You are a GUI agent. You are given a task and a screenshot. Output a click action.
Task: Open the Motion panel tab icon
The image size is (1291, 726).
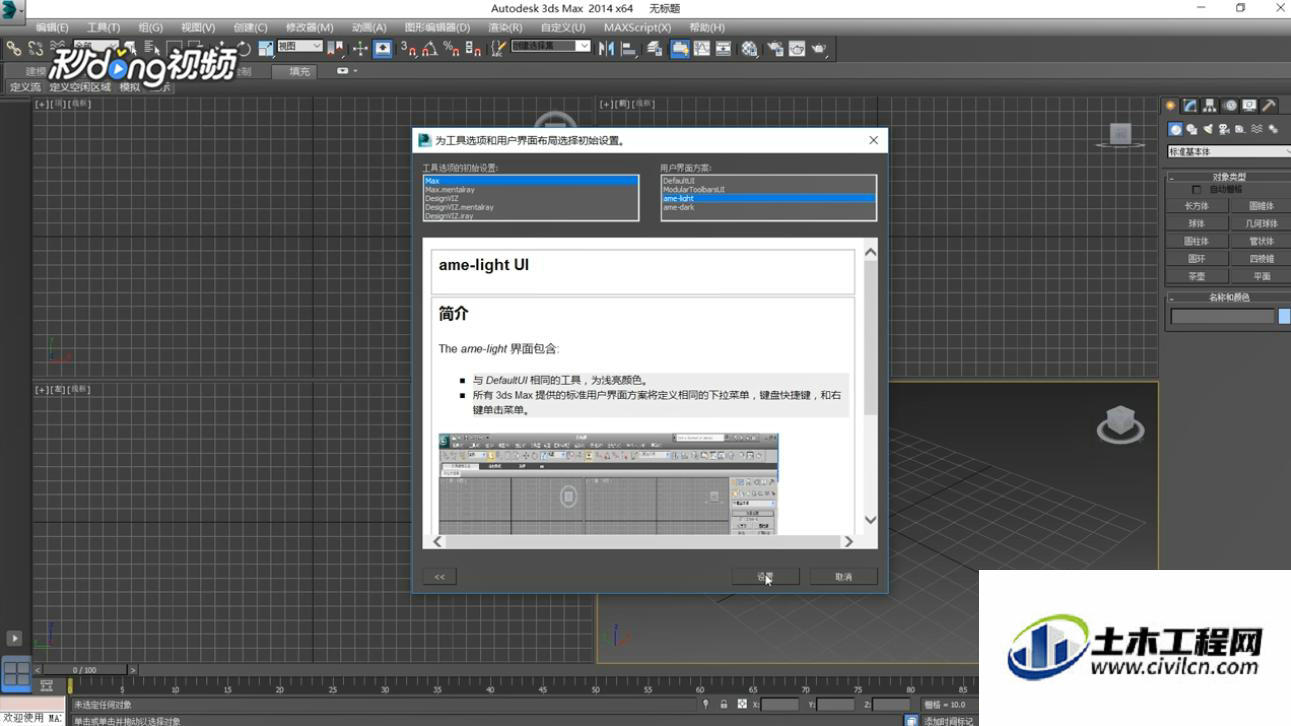click(x=1230, y=105)
